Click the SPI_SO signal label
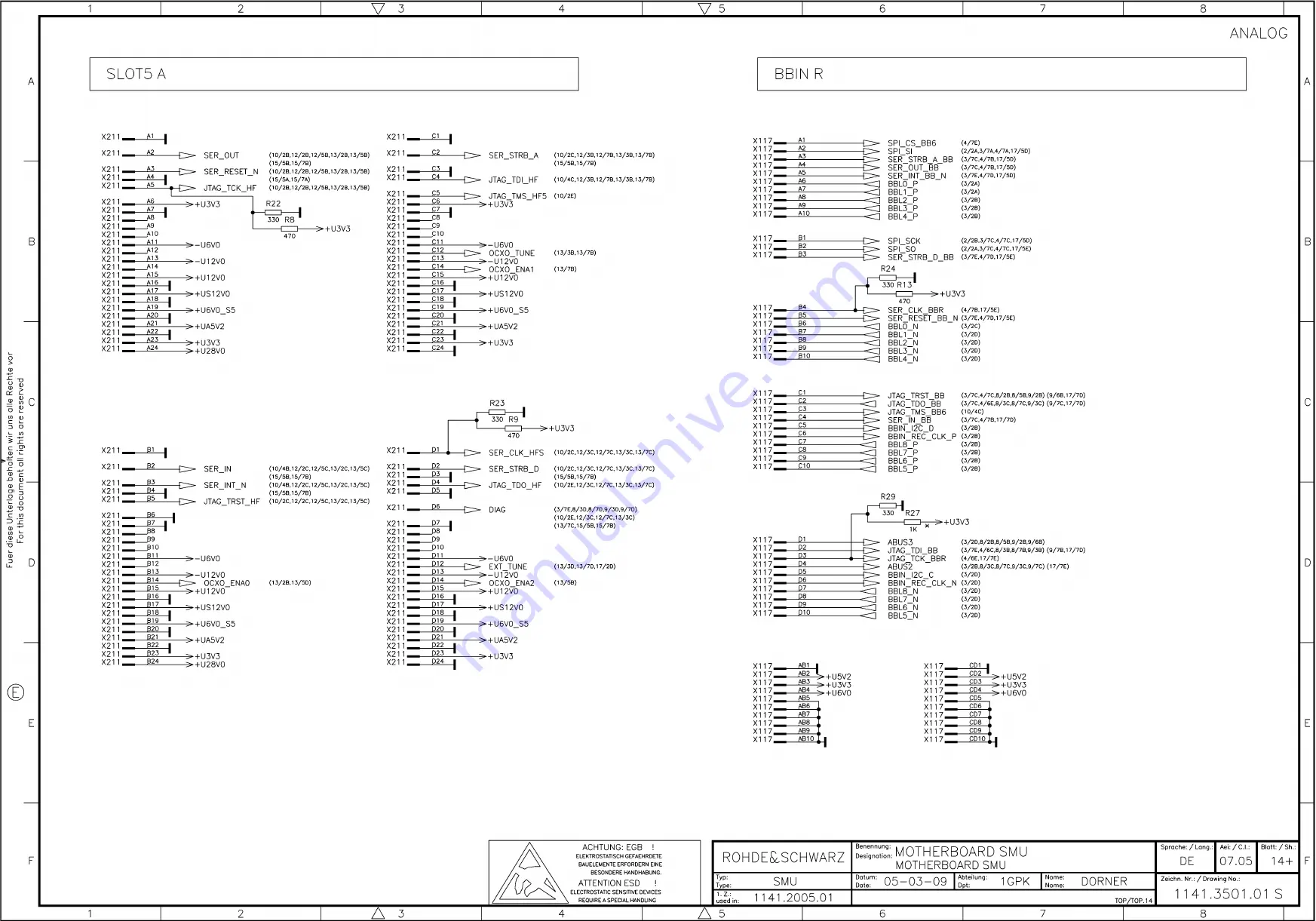The image size is (1316, 921). (x=901, y=249)
